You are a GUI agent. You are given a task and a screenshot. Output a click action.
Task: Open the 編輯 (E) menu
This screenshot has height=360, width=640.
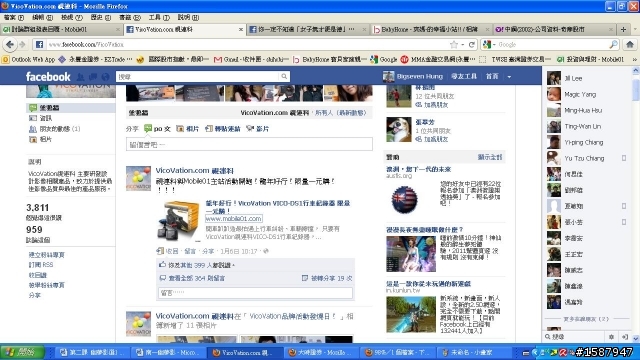(42, 18)
